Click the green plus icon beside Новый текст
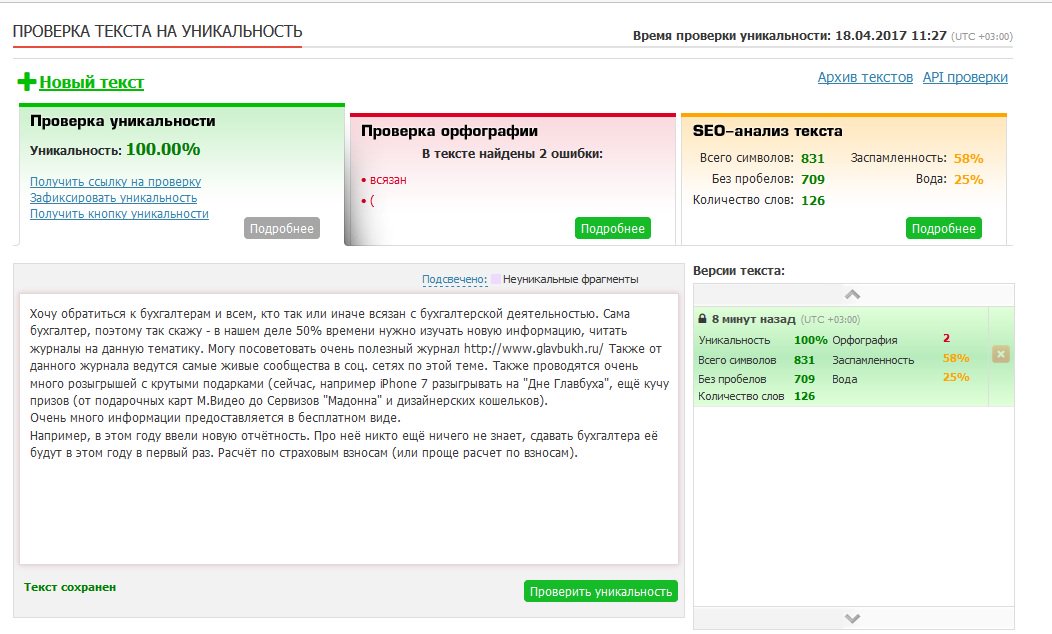1052x634 pixels. 26,82
